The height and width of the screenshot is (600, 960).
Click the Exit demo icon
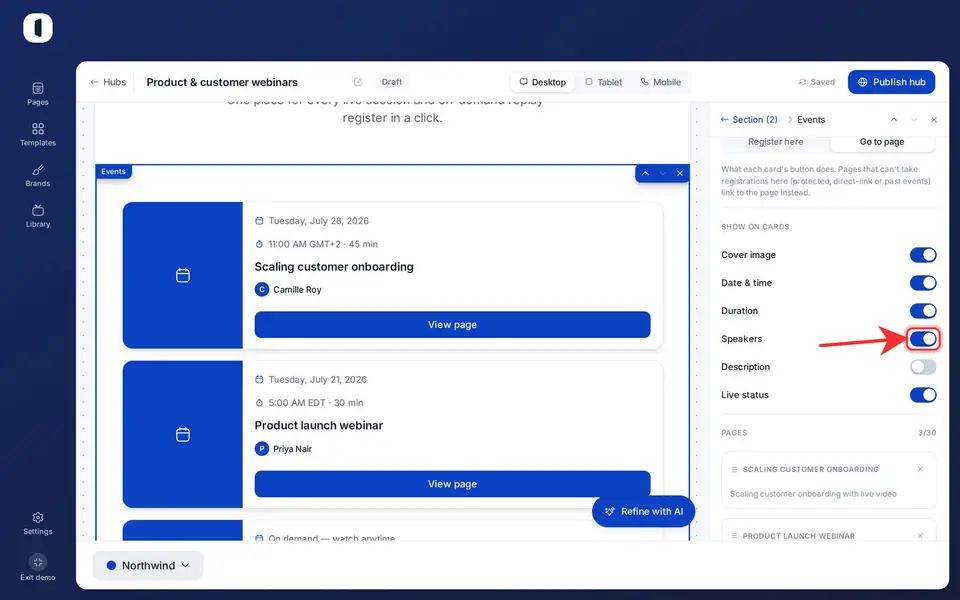tap(38, 562)
